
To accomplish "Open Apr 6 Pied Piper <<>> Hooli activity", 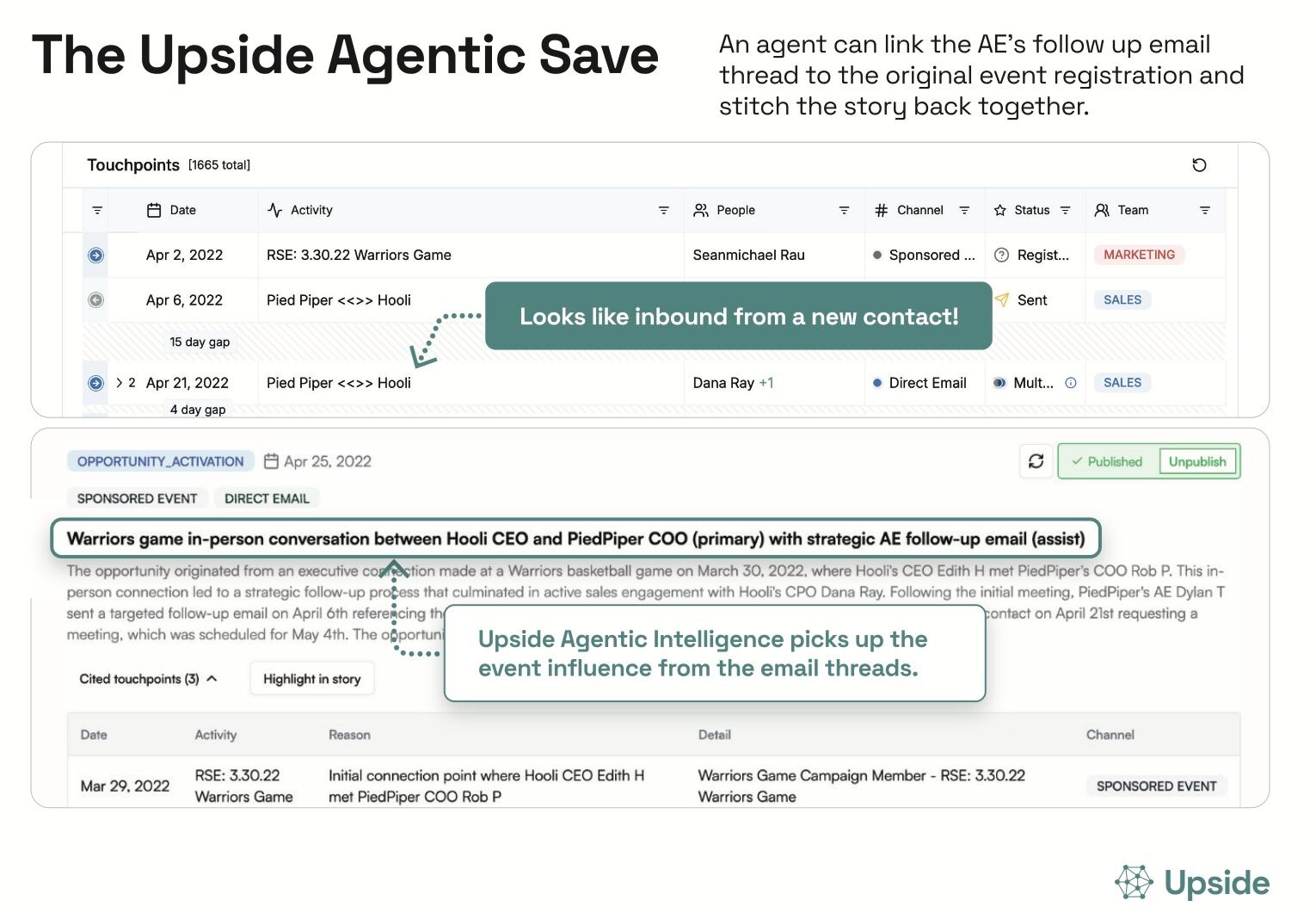I will (x=339, y=299).
